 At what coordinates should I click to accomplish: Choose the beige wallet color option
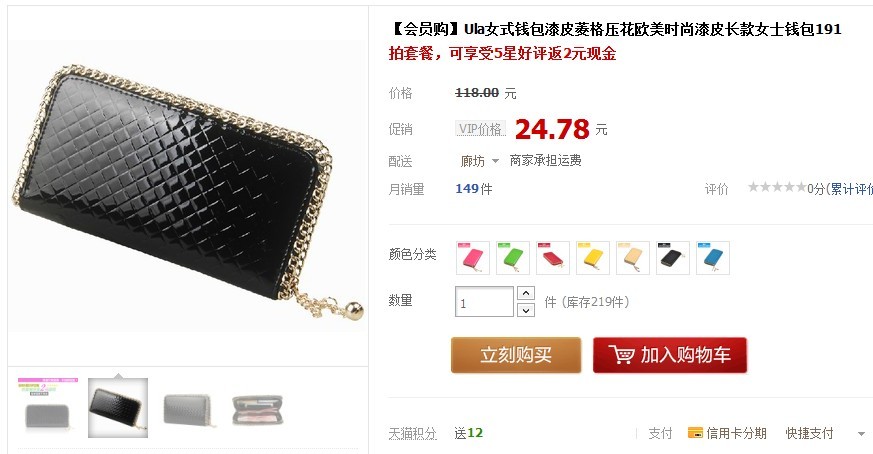click(633, 258)
